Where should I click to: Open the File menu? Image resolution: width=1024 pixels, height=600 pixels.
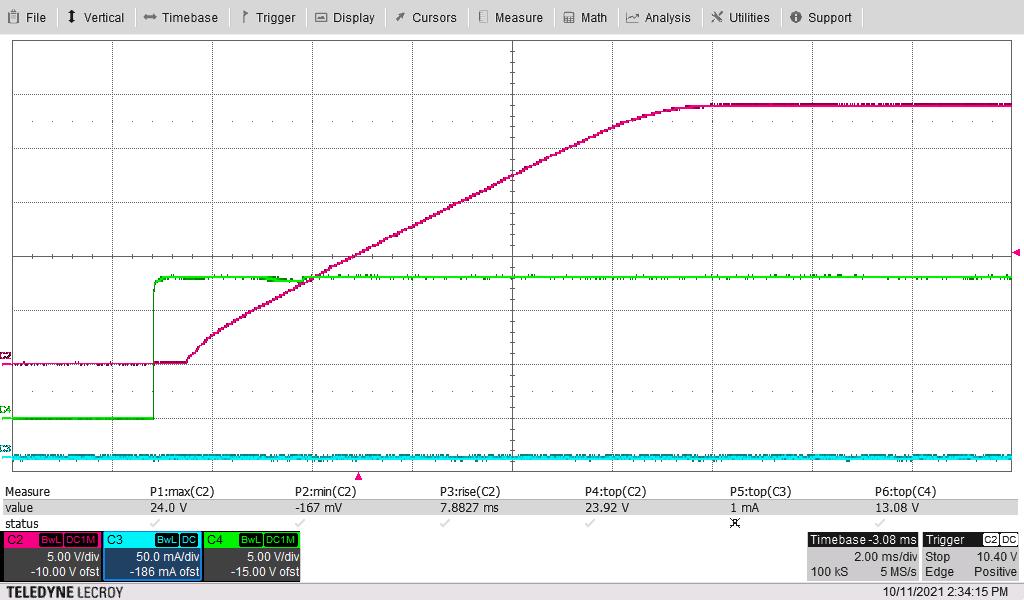pyautogui.click(x=27, y=17)
